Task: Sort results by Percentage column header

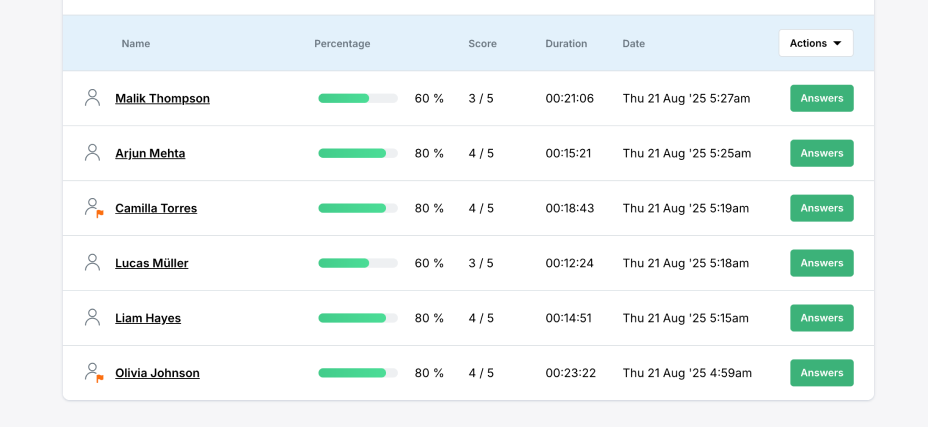Action: [342, 44]
